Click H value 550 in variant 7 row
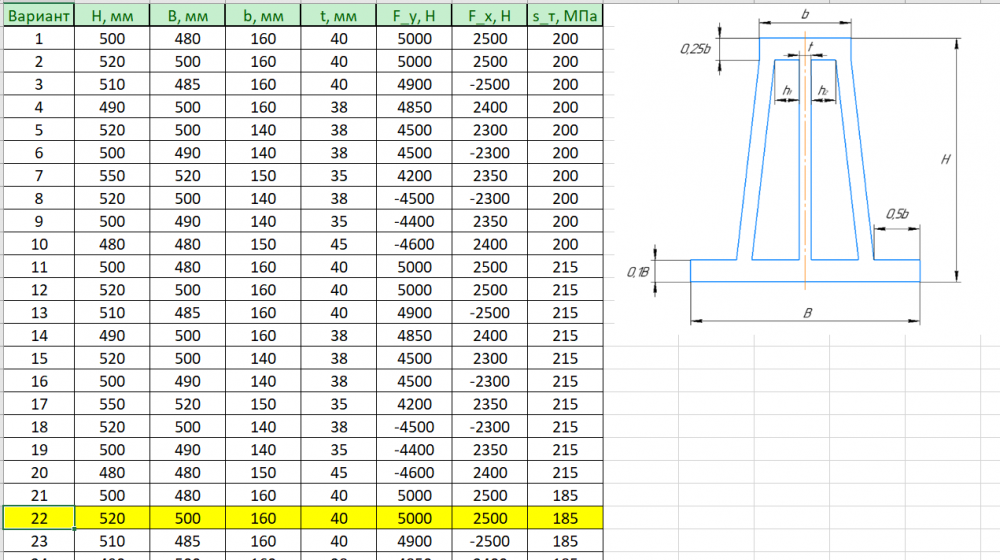1000x560 pixels. click(112, 176)
